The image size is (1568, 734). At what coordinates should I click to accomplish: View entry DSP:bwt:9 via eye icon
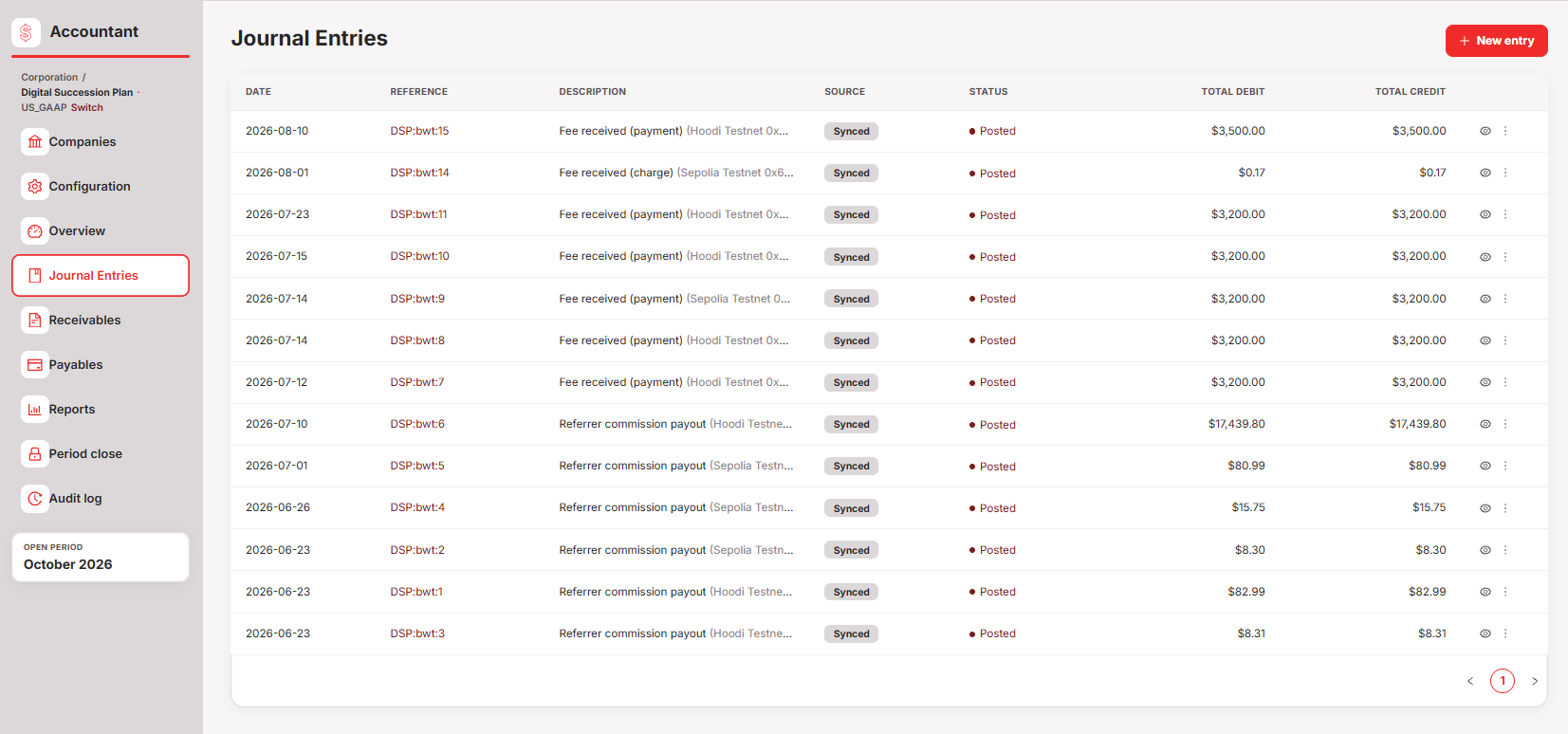1485,299
